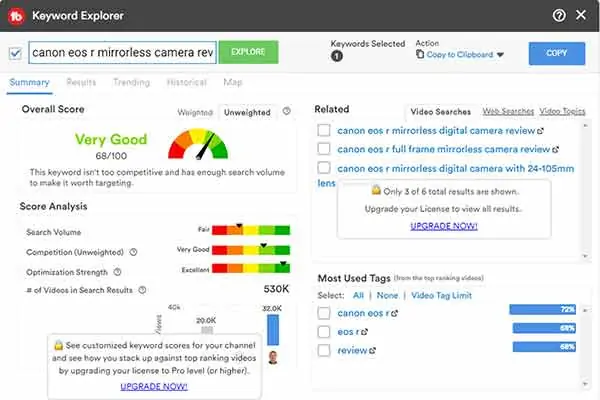
Task: Click the 72% canon eos r usage bar
Action: 543,309
